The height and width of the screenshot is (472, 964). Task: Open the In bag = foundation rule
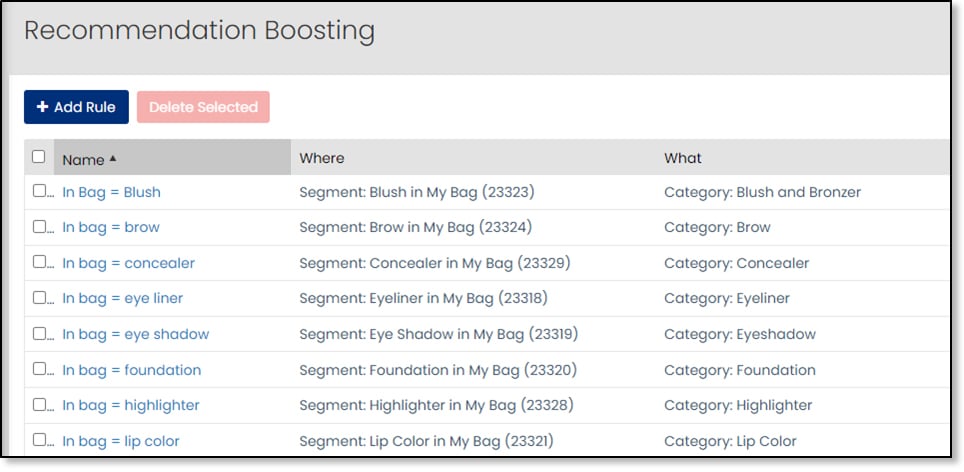click(131, 370)
